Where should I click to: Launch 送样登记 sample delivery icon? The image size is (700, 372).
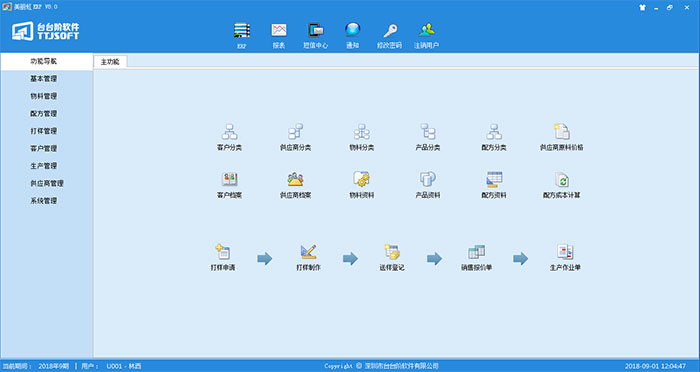coord(392,252)
